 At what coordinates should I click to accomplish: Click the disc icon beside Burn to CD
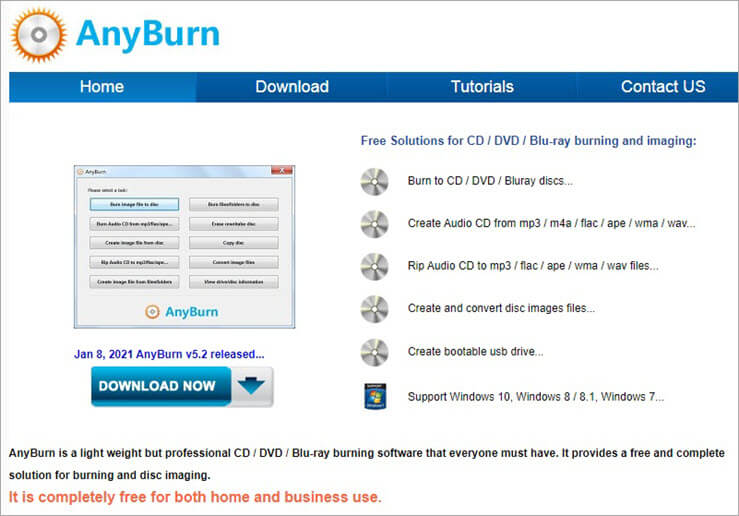tap(375, 181)
